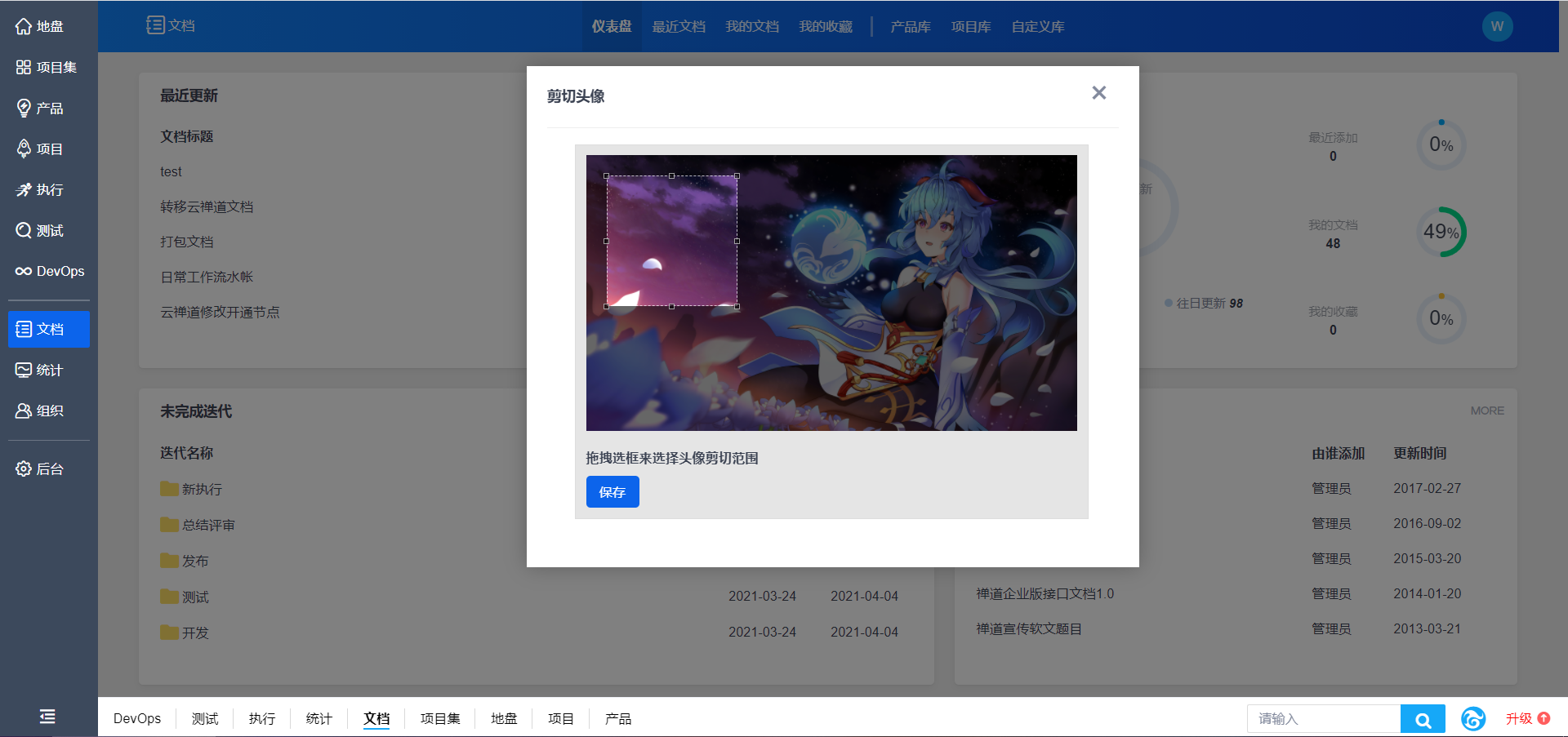Collapse the sidebar menu icon
Viewport: 1568px width, 737px height.
pos(47,717)
